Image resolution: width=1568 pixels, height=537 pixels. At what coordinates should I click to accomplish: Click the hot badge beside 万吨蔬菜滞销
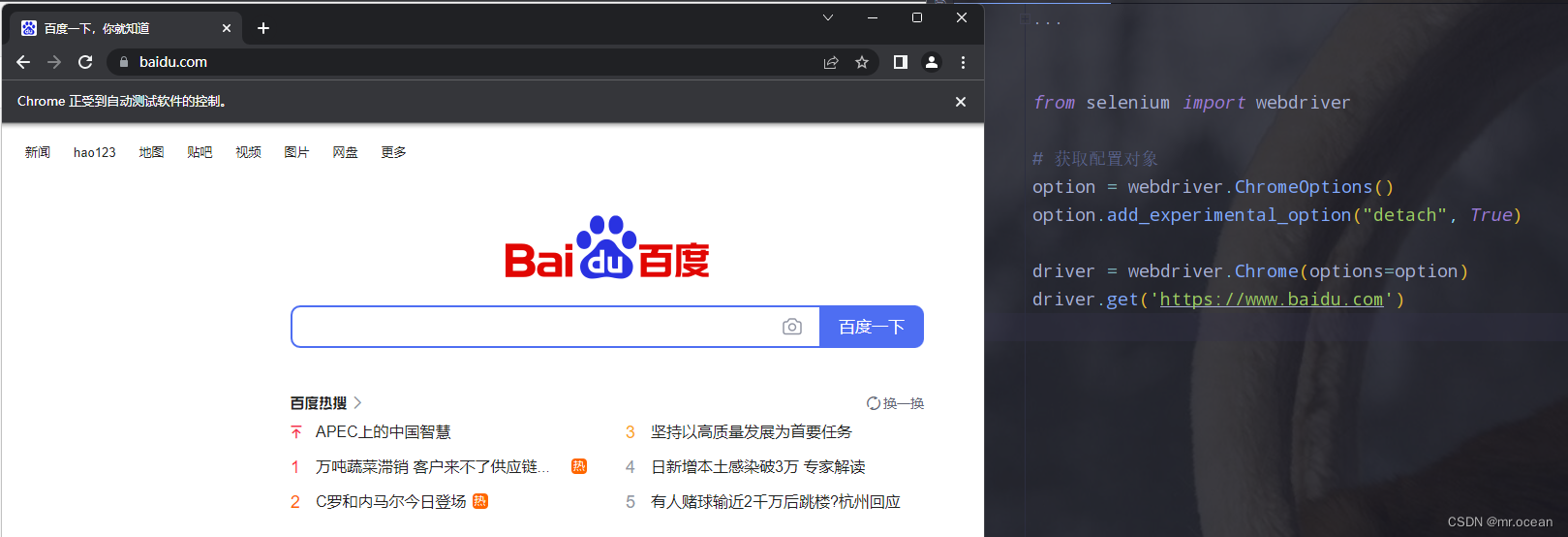click(x=579, y=466)
